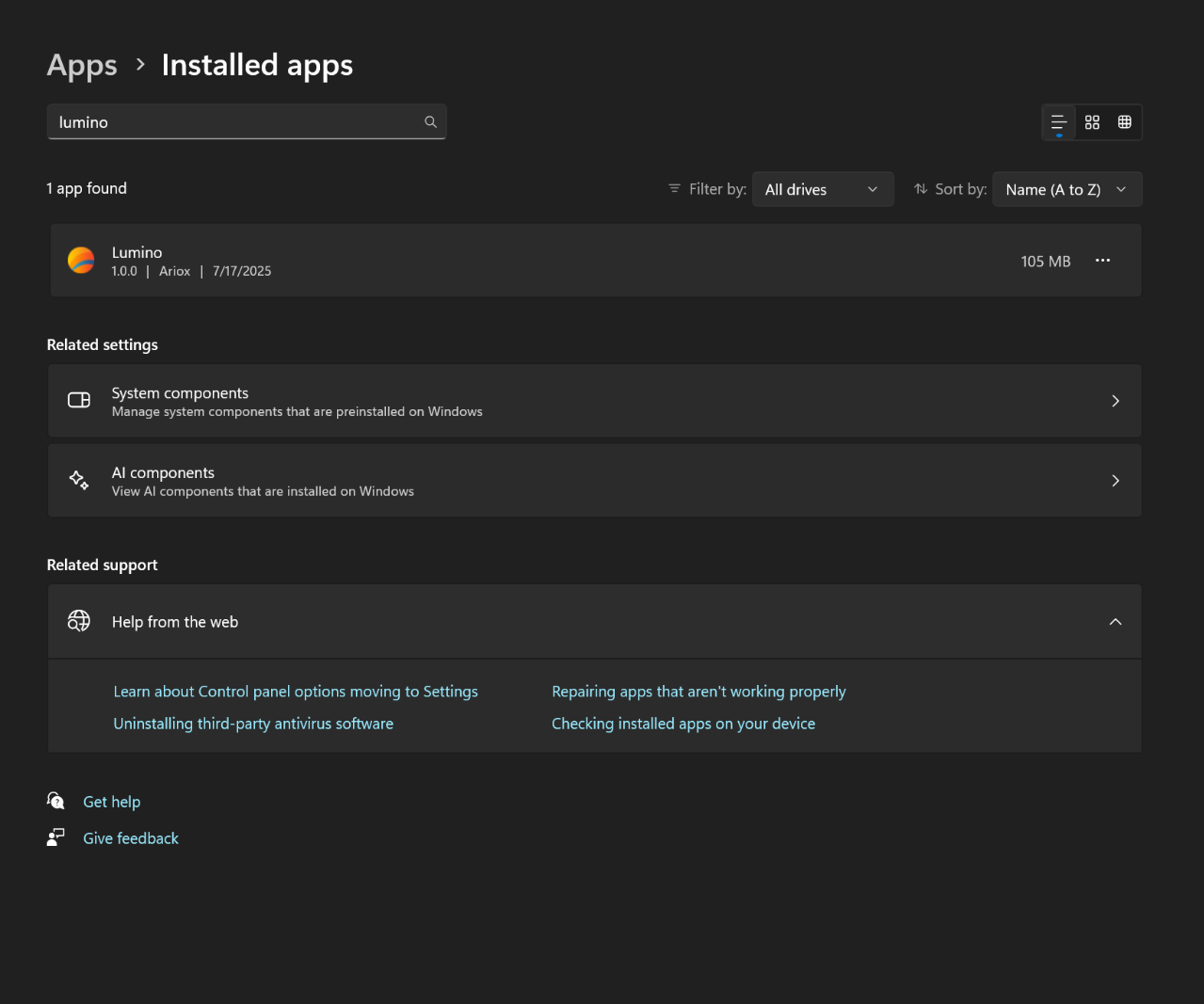The width and height of the screenshot is (1204, 1004).
Task: Click the Ariox publisher text
Action: click(x=174, y=271)
